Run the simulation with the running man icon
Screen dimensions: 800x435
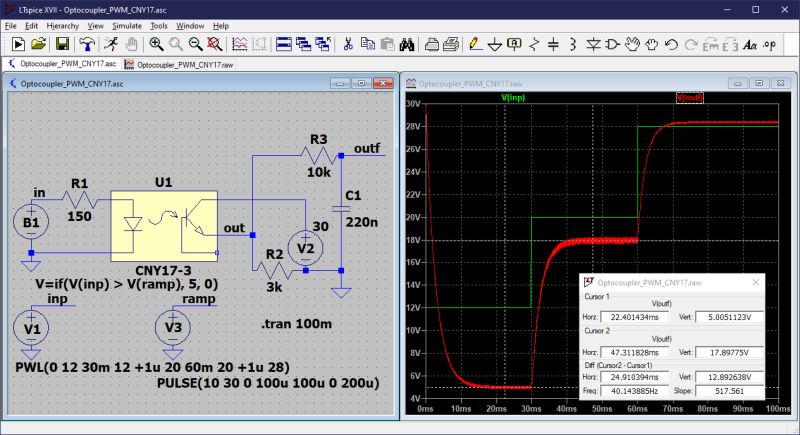[x=110, y=44]
